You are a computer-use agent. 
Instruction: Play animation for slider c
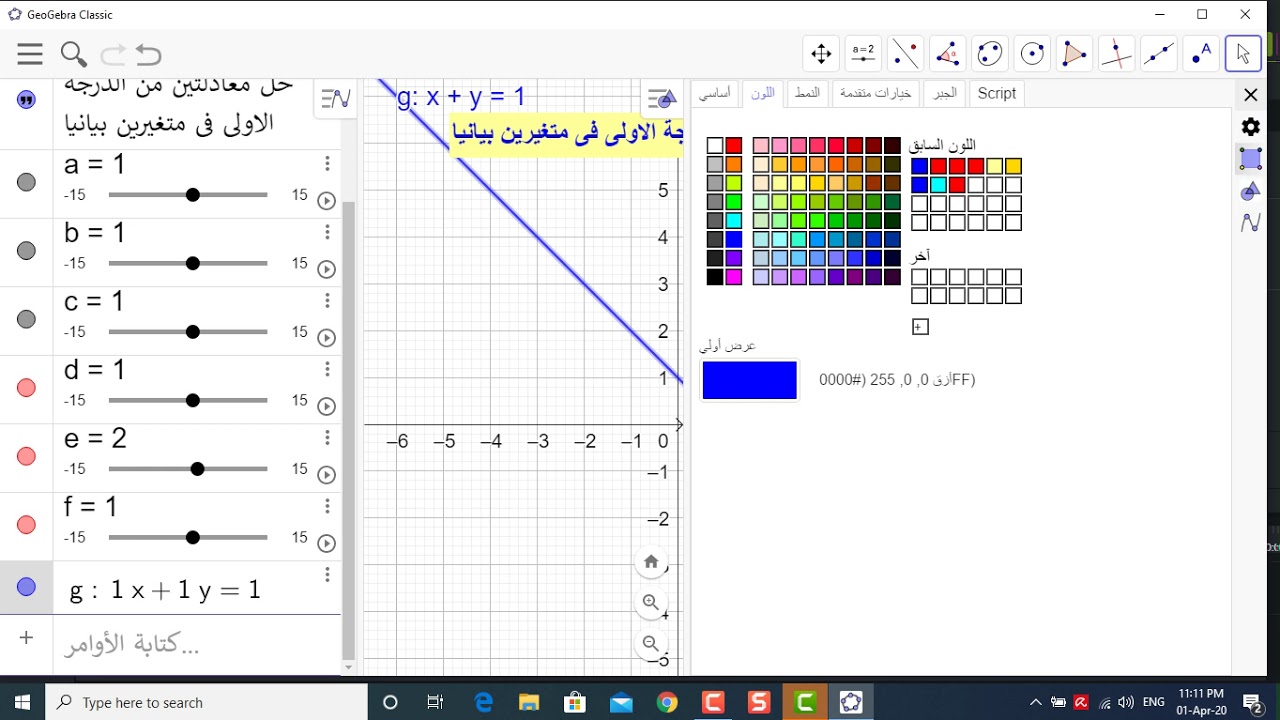click(x=326, y=338)
